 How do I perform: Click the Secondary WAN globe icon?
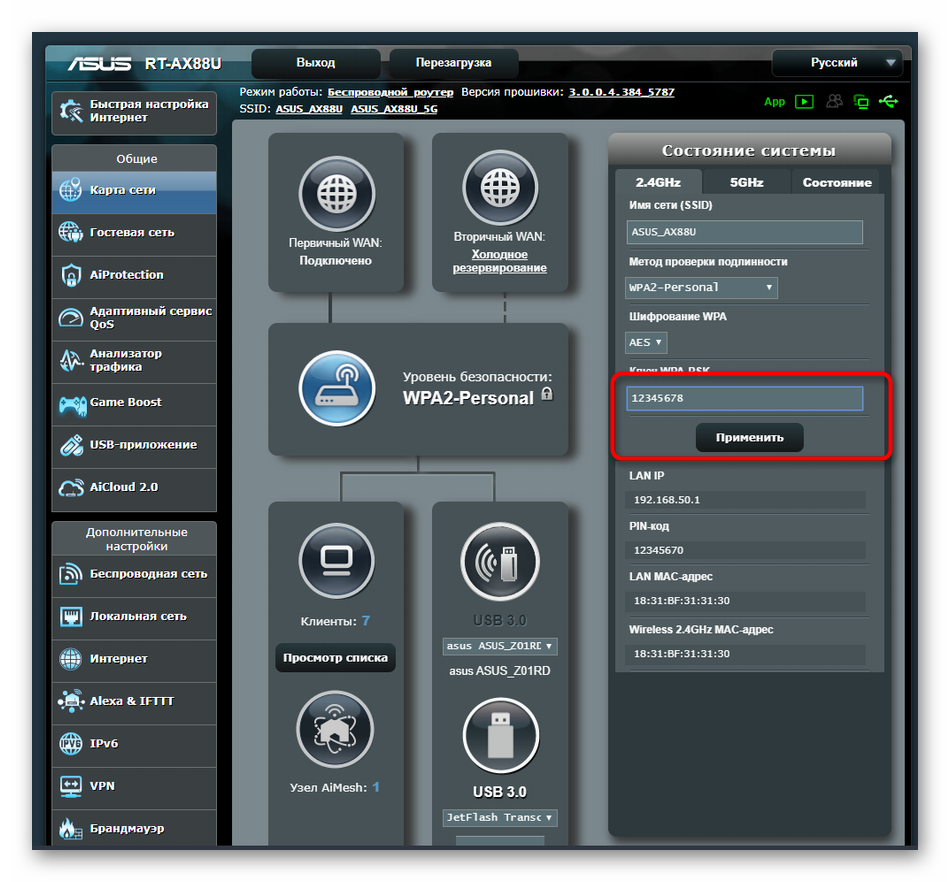pyautogui.click(x=499, y=194)
